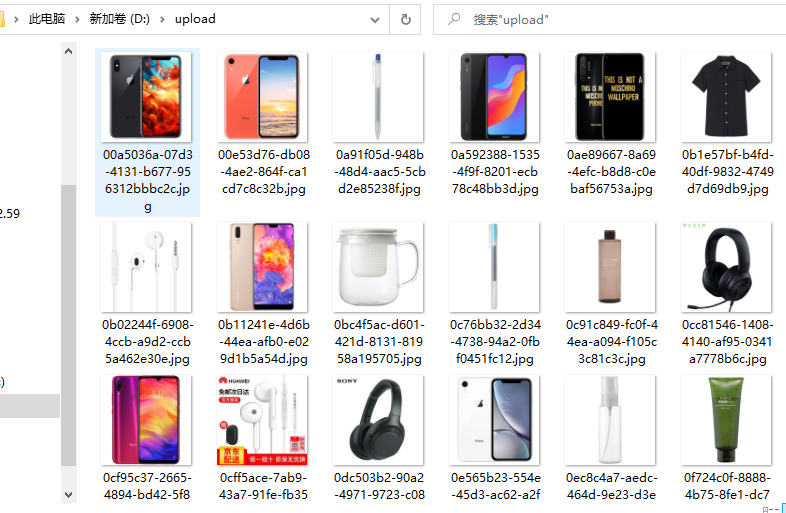Click the navigation pane scroll up arrow
This screenshot has width=786, height=513.
[x=69, y=51]
